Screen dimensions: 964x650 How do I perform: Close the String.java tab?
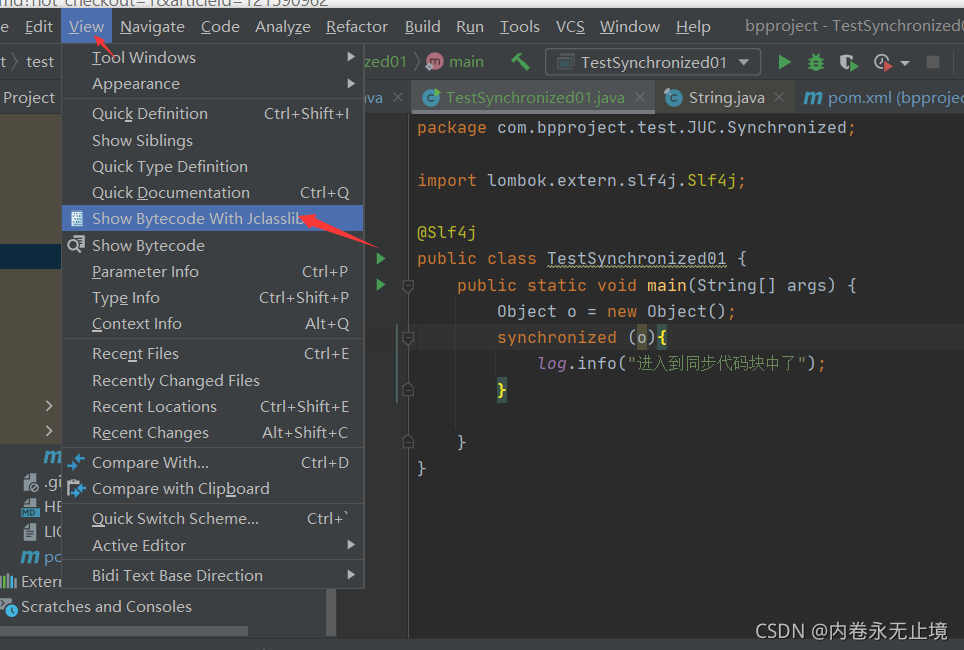click(779, 97)
